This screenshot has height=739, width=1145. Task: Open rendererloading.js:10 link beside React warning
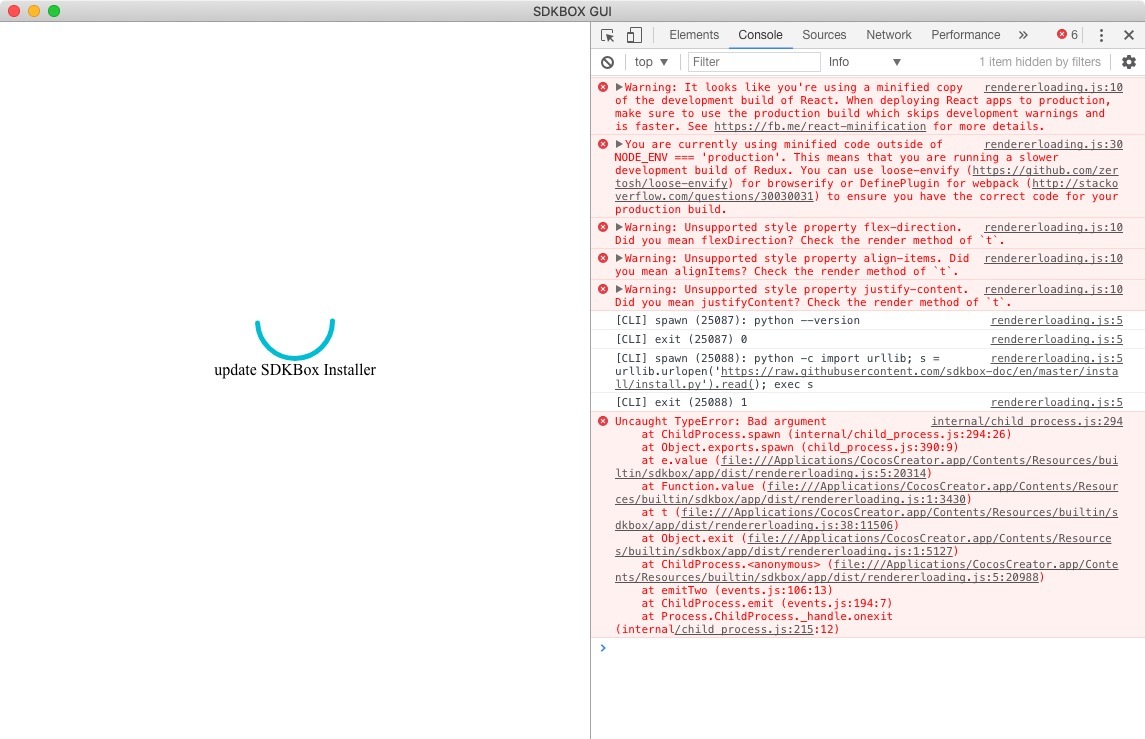[1053, 88]
